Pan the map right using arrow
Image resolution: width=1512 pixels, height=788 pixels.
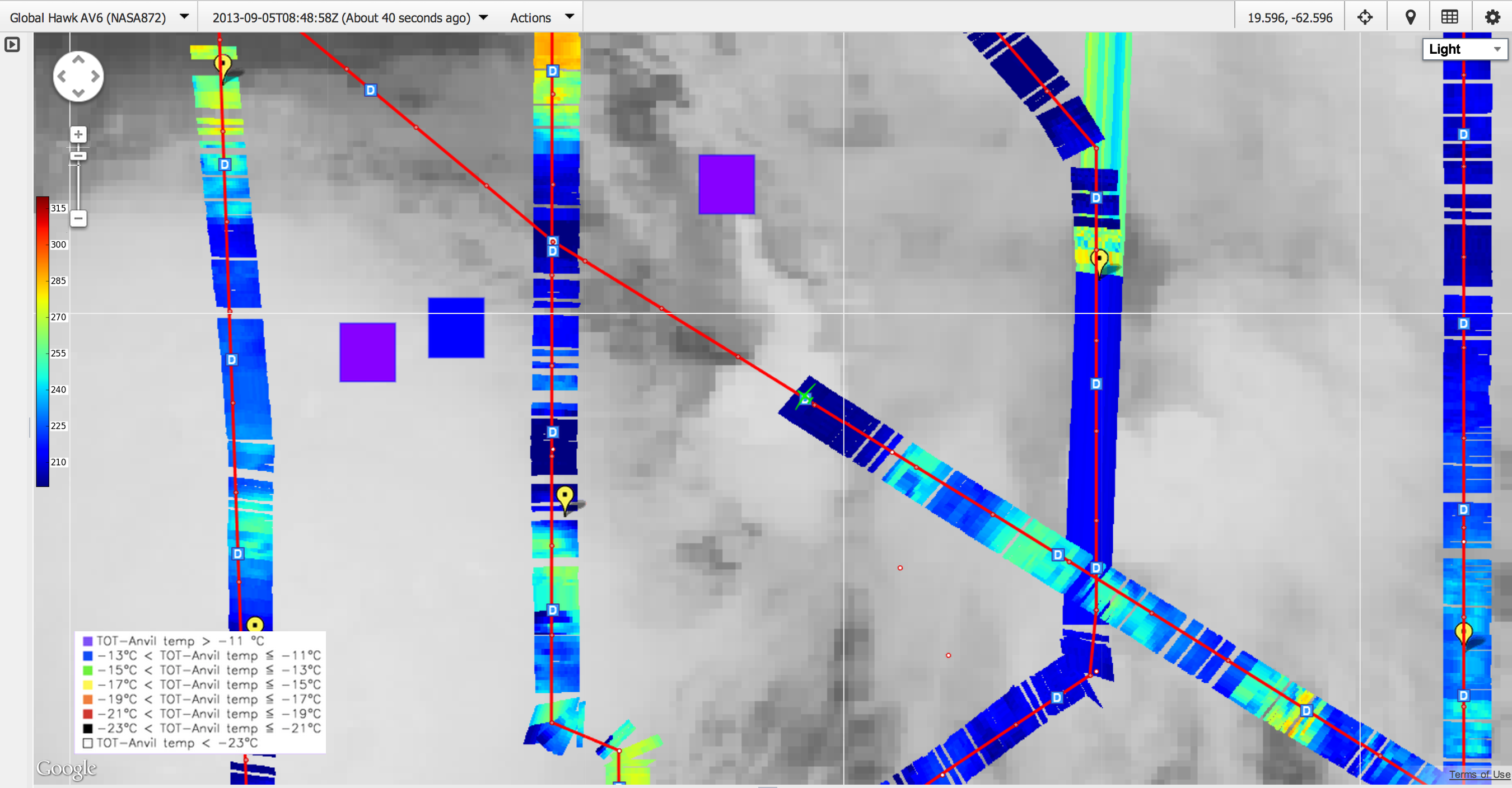pyautogui.click(x=95, y=76)
